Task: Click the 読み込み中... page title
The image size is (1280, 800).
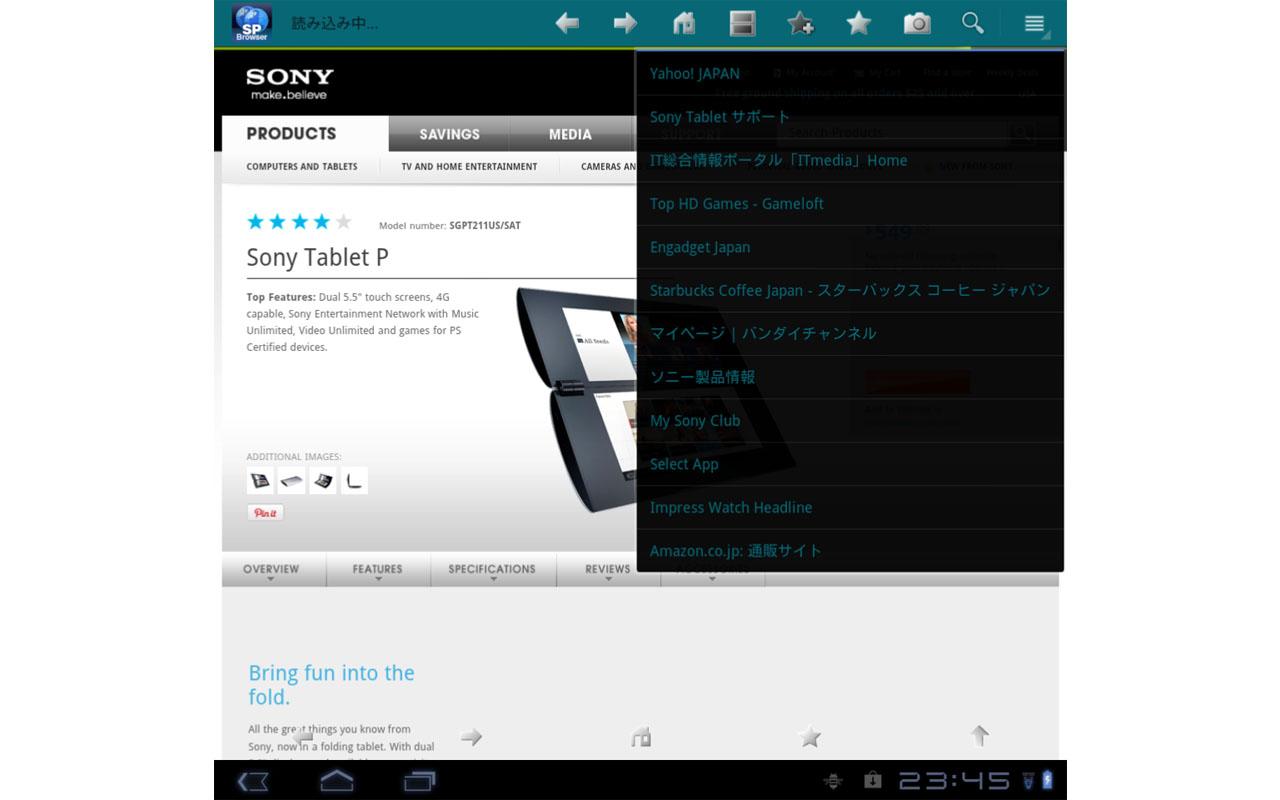Action: 335,23
